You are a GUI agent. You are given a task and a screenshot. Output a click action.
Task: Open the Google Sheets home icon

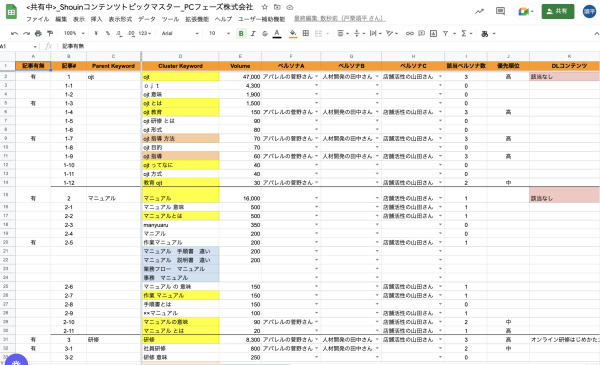(11, 12)
